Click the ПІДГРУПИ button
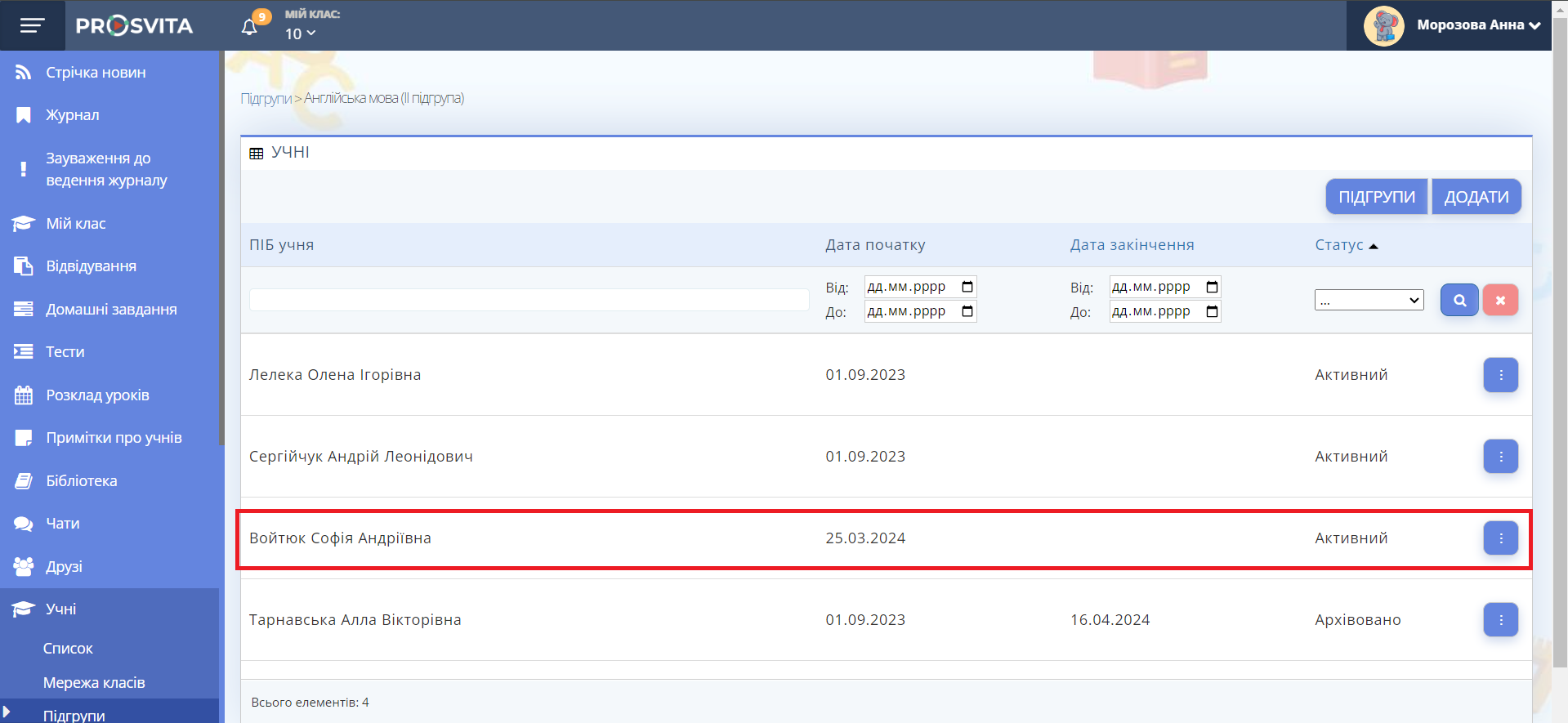This screenshot has width=1568, height=723. click(x=1376, y=197)
